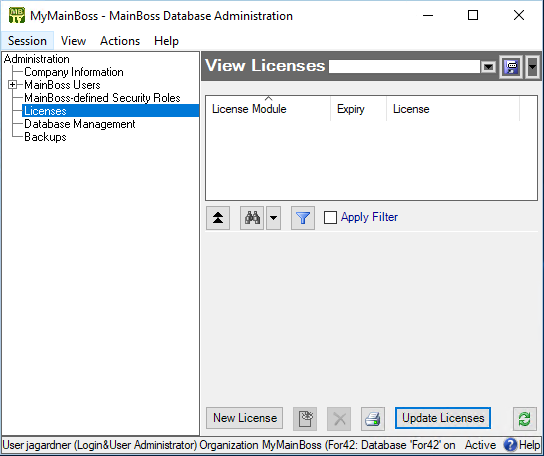Open the Session menu

[27, 41]
